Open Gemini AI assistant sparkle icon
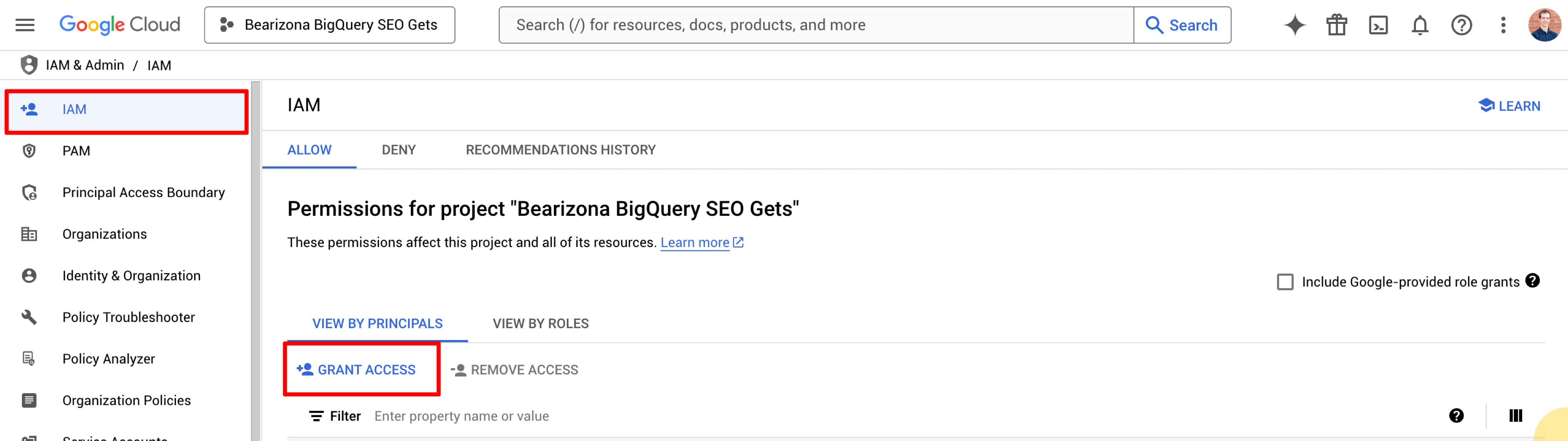Screen dimensions: 1568x441 [1295, 25]
